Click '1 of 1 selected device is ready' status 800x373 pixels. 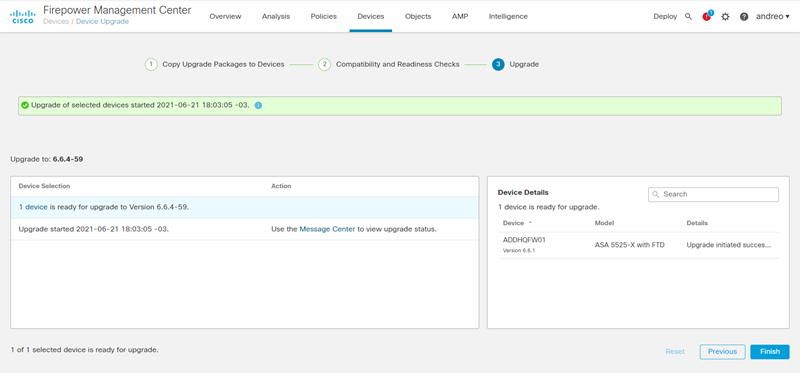click(x=84, y=351)
